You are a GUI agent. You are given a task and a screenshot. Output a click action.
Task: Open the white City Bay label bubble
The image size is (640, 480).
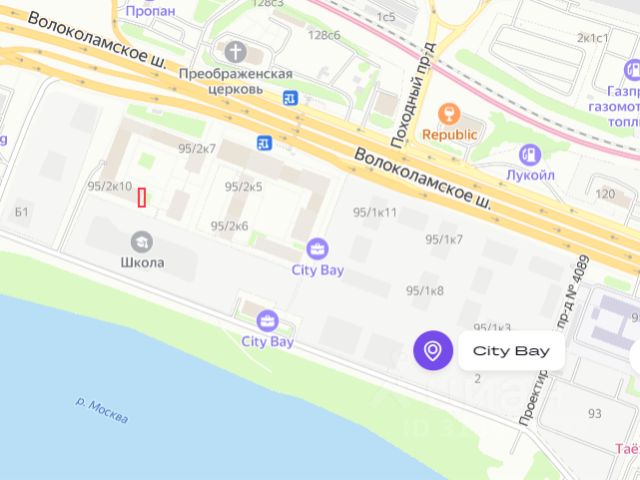pos(511,351)
